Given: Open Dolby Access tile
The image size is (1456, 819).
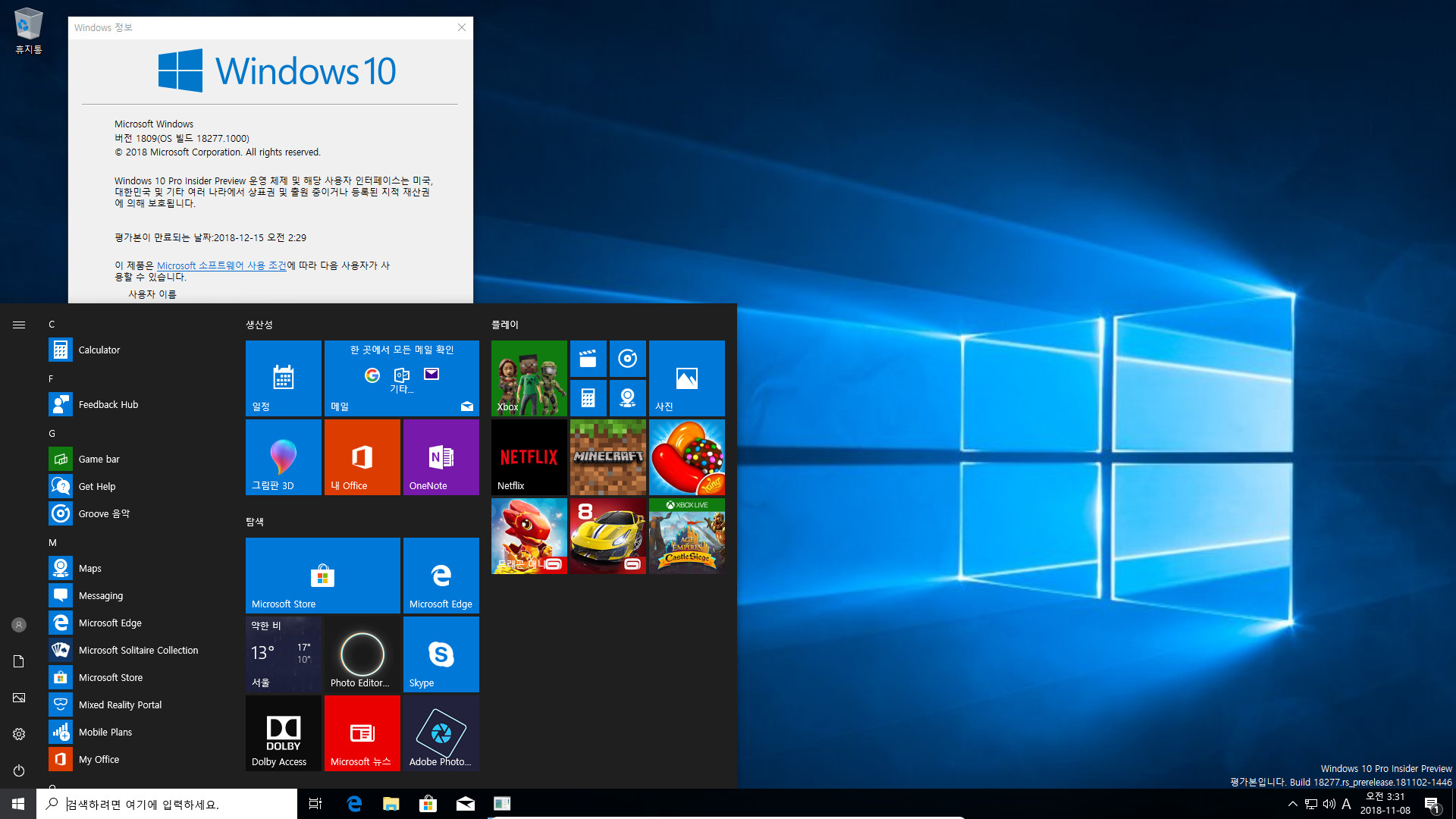Looking at the screenshot, I should point(283,733).
